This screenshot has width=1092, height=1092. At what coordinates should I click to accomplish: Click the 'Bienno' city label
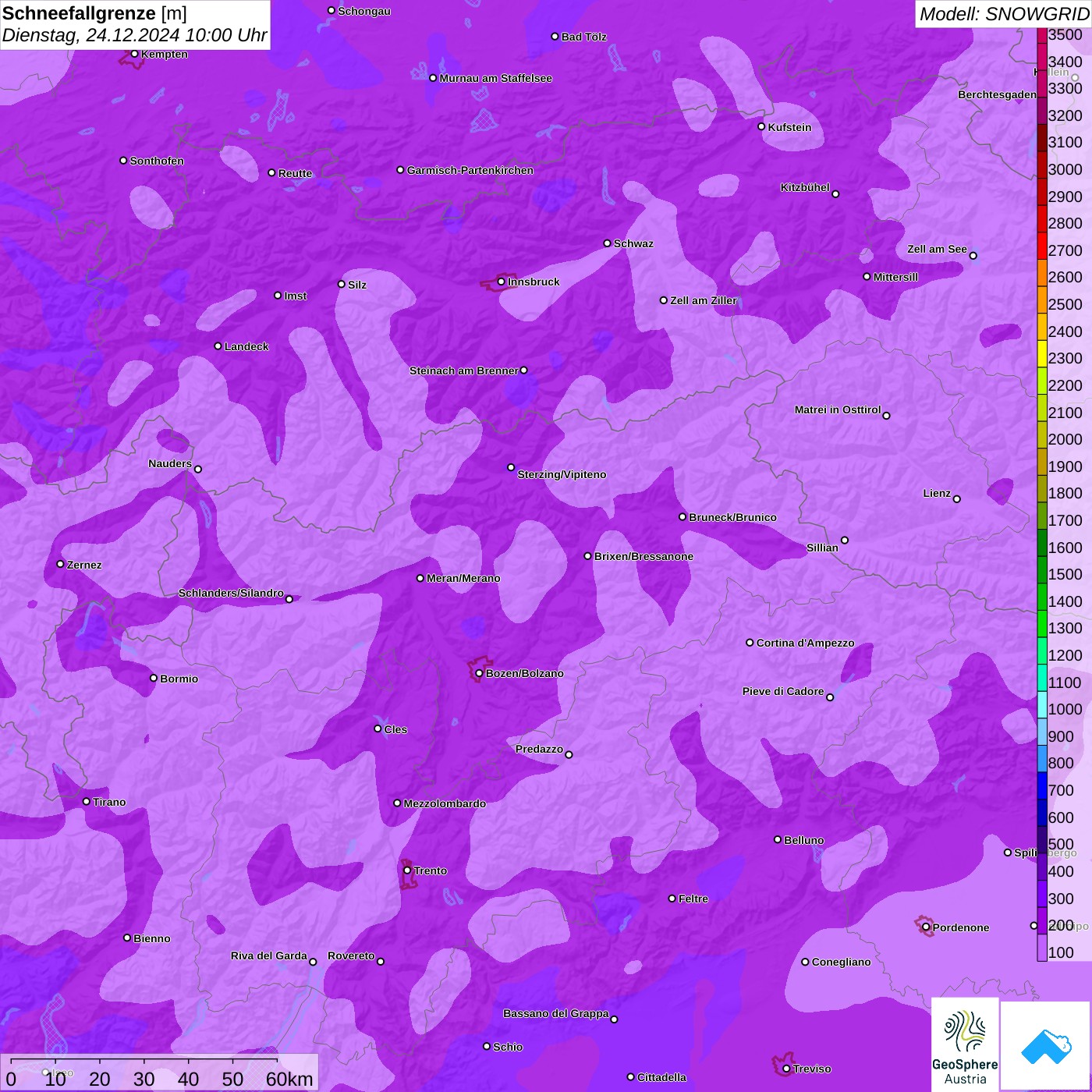tap(152, 938)
